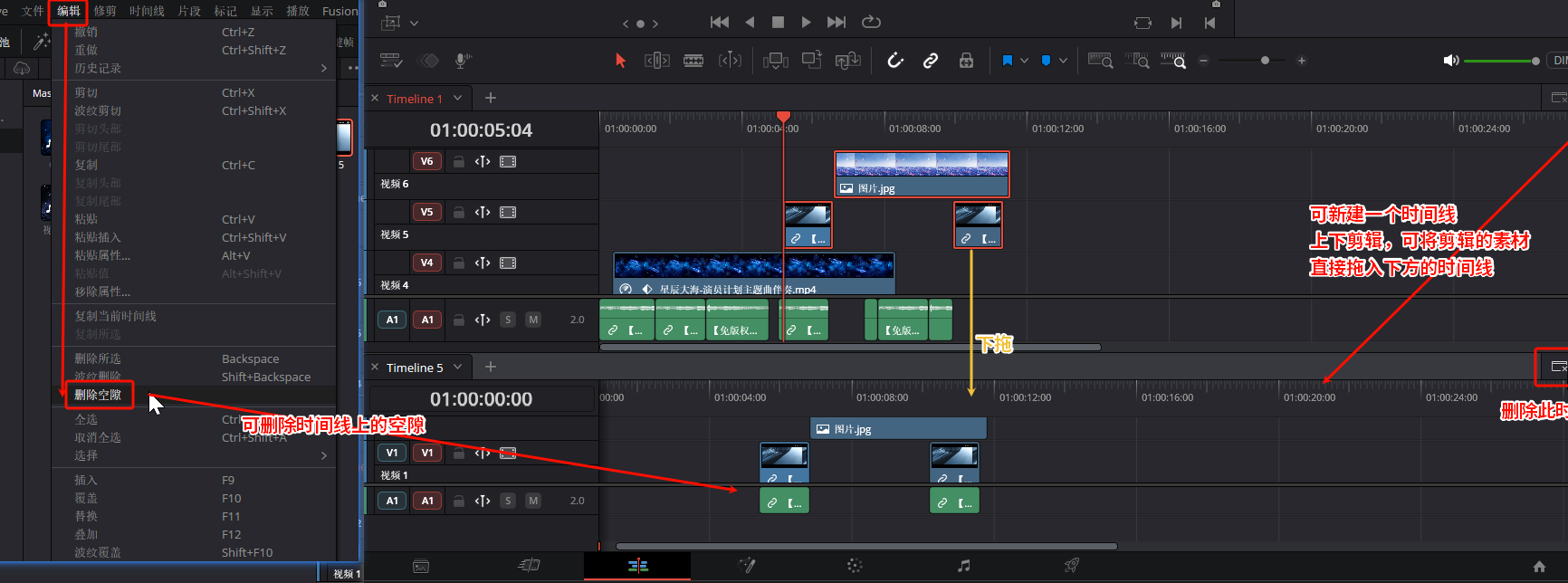Open the 编辑 menu

[x=69, y=11]
